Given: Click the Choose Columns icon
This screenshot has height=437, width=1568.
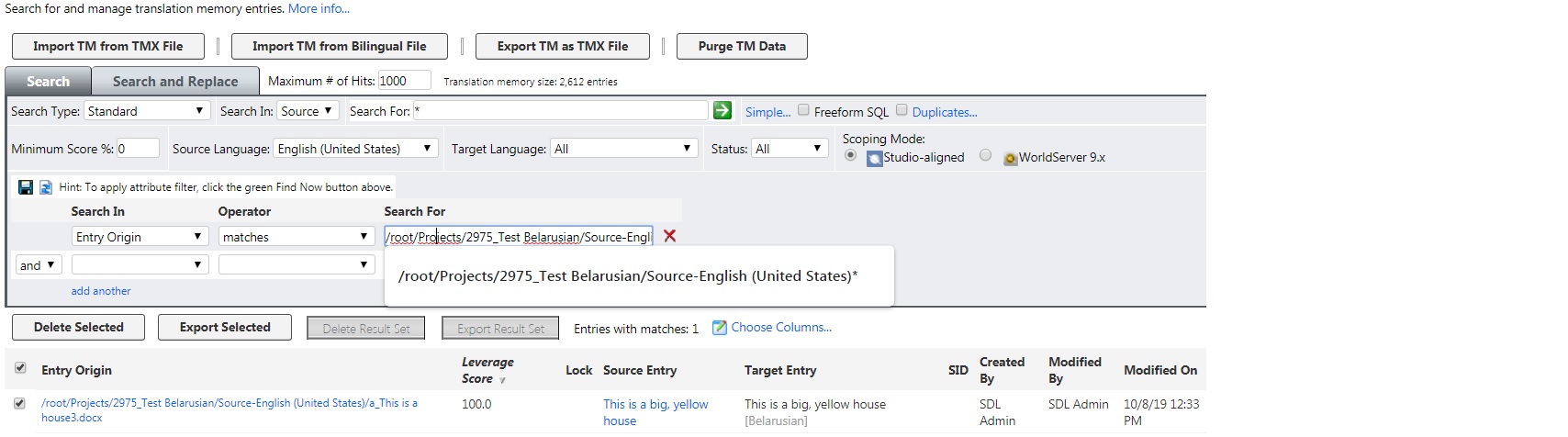Looking at the screenshot, I should (x=720, y=328).
